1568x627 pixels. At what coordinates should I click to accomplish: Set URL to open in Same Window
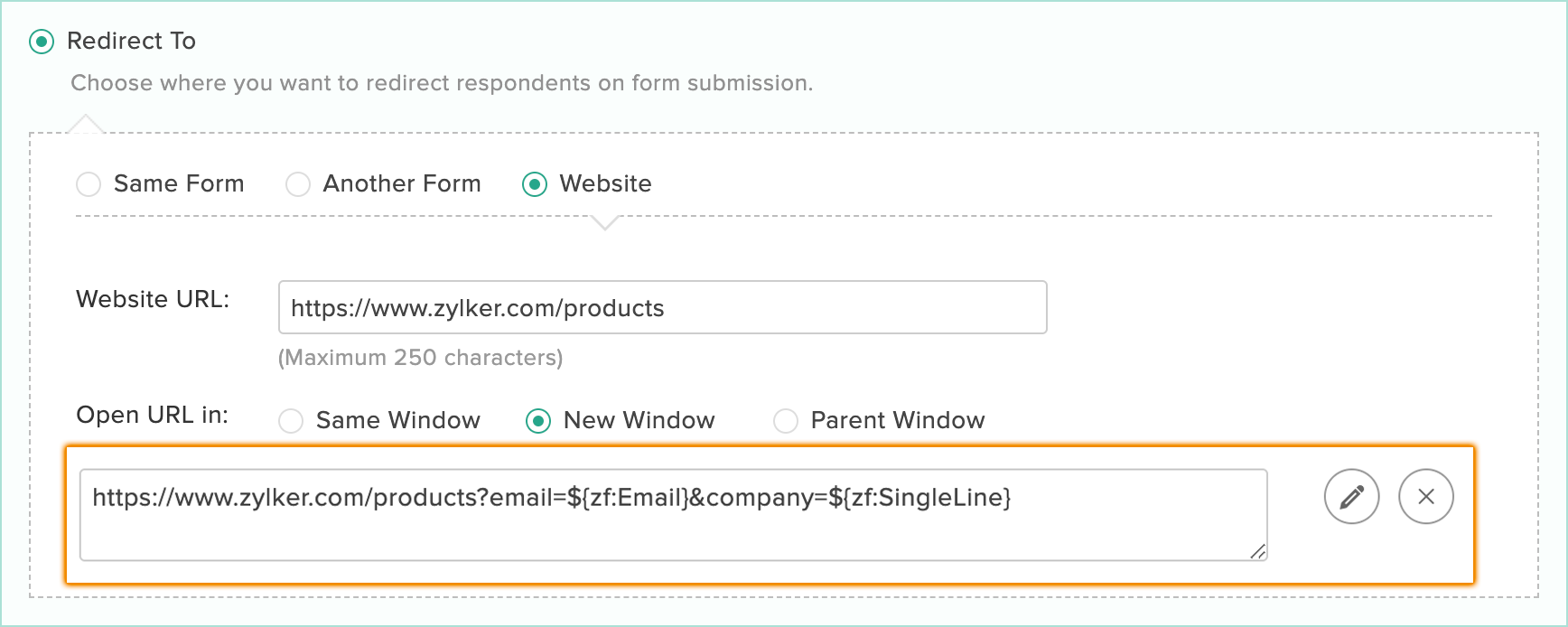291,421
